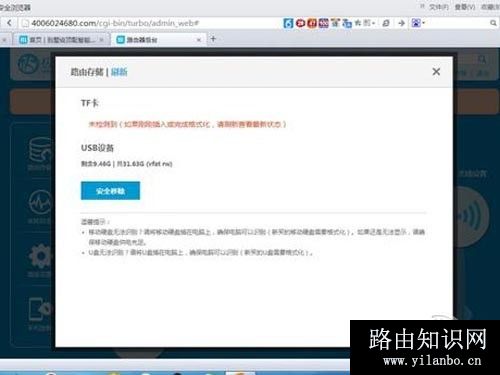
Task: Click the USB设备 heading
Action: (x=97, y=148)
